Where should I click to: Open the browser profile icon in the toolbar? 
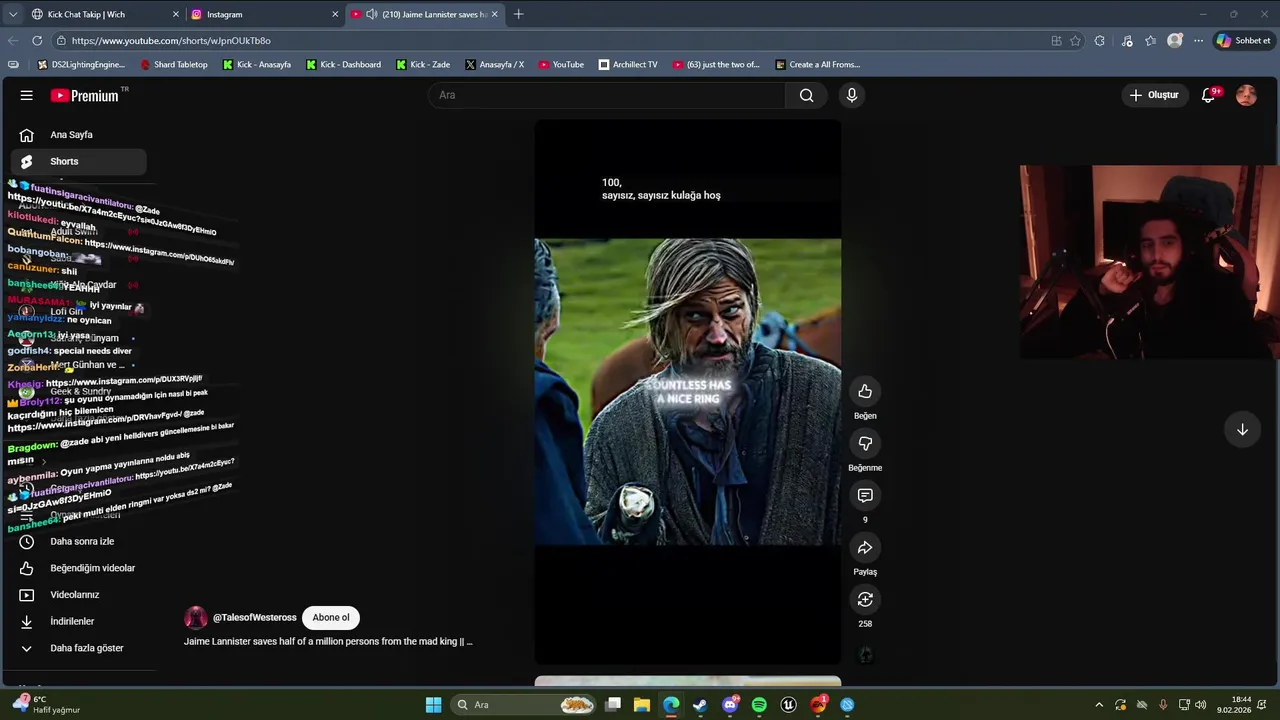click(1175, 41)
